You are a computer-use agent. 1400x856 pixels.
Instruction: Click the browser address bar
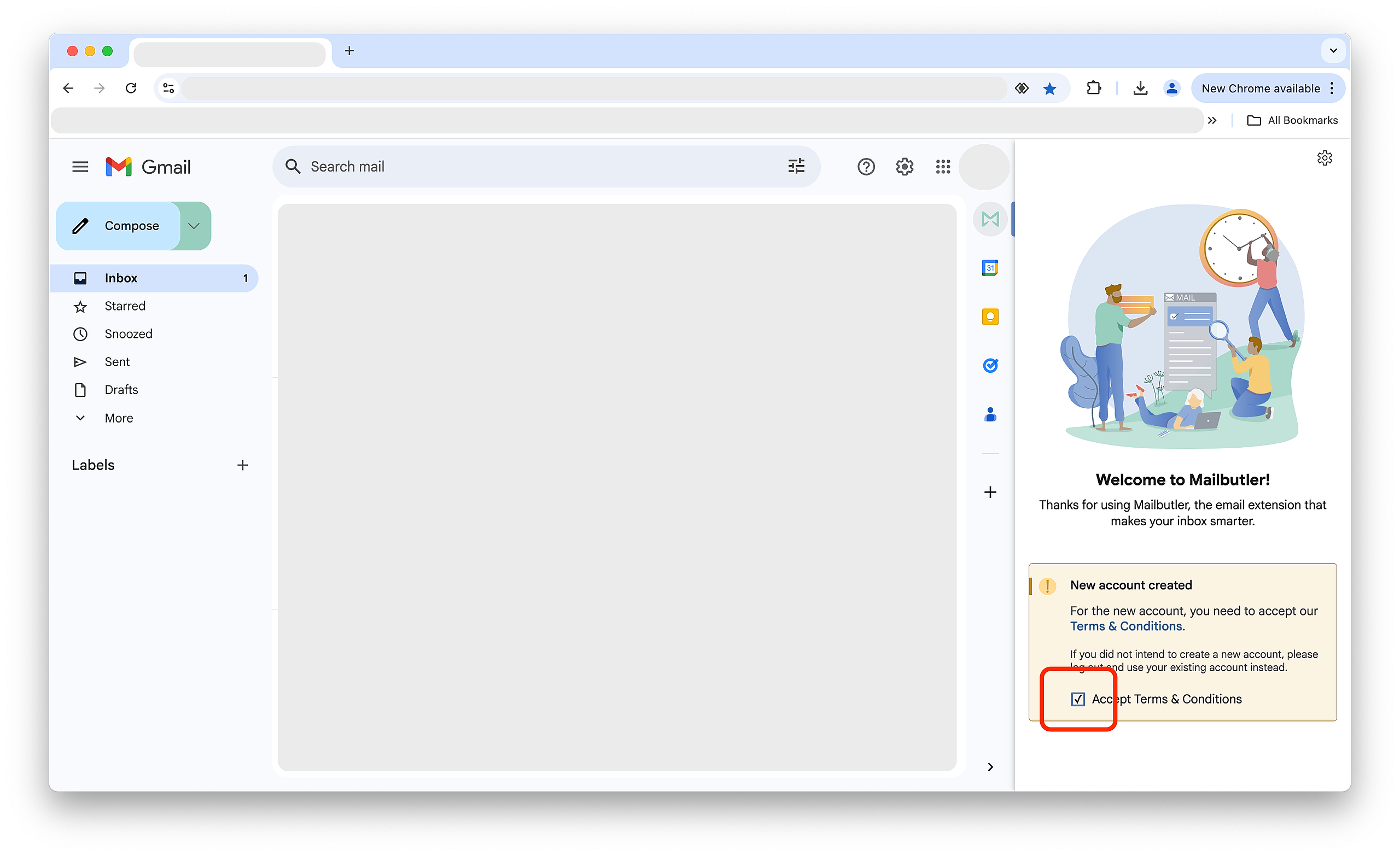[594, 88]
